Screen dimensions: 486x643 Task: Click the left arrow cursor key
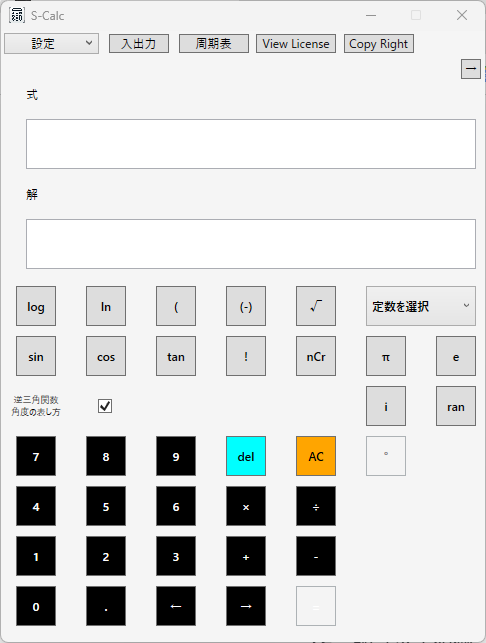(176, 606)
